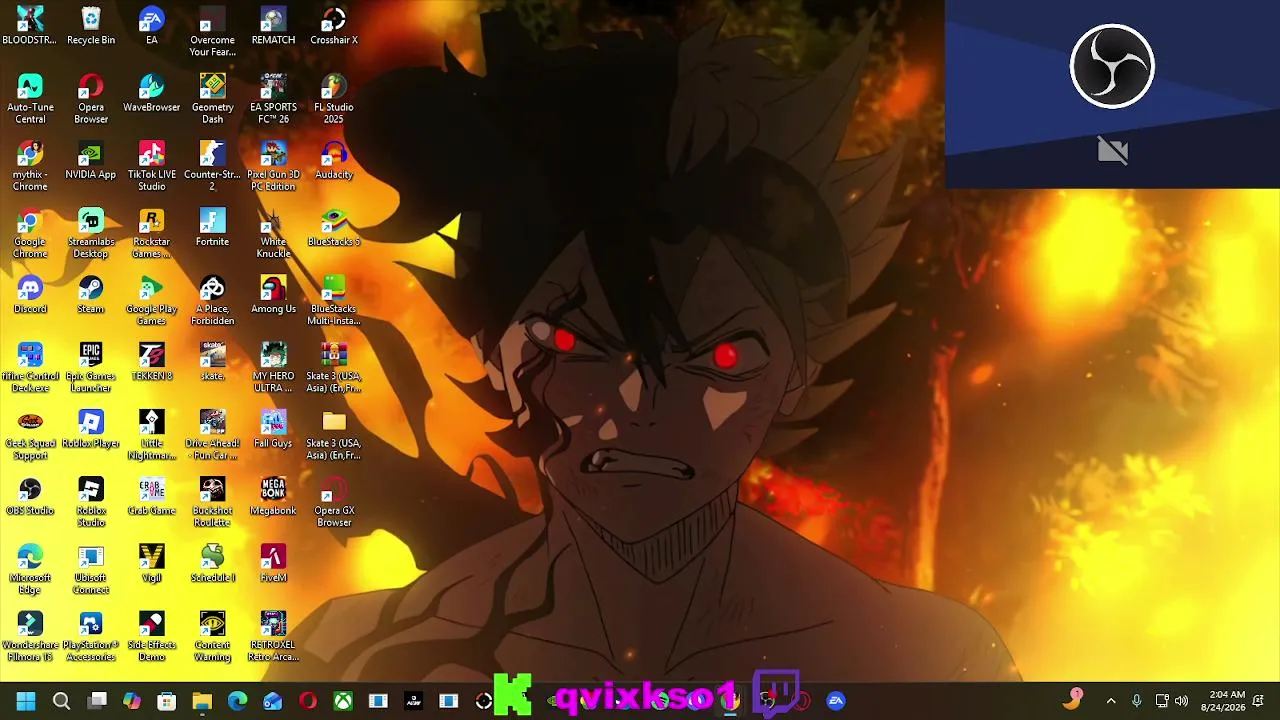The image size is (1280, 720).
Task: Launch the Among Us shortcut
Action: (273, 295)
